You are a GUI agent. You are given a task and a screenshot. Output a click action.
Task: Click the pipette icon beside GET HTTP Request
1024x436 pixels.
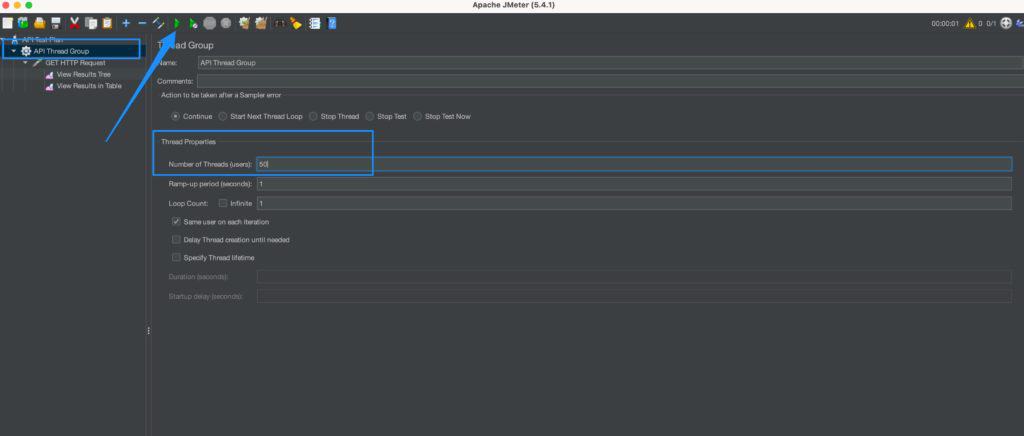pyautogui.click(x=38, y=63)
